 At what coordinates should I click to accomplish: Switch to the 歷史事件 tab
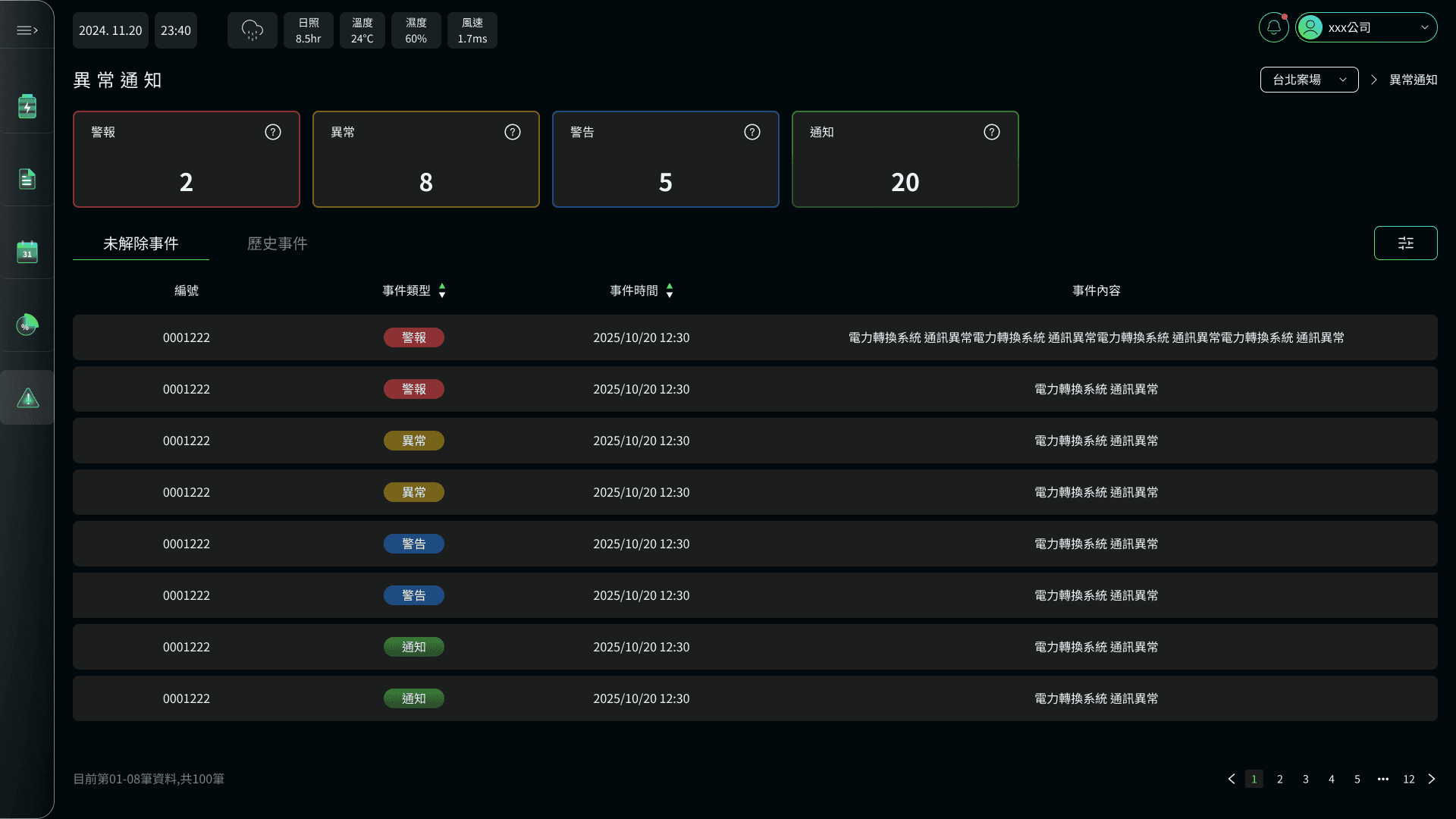coord(277,243)
